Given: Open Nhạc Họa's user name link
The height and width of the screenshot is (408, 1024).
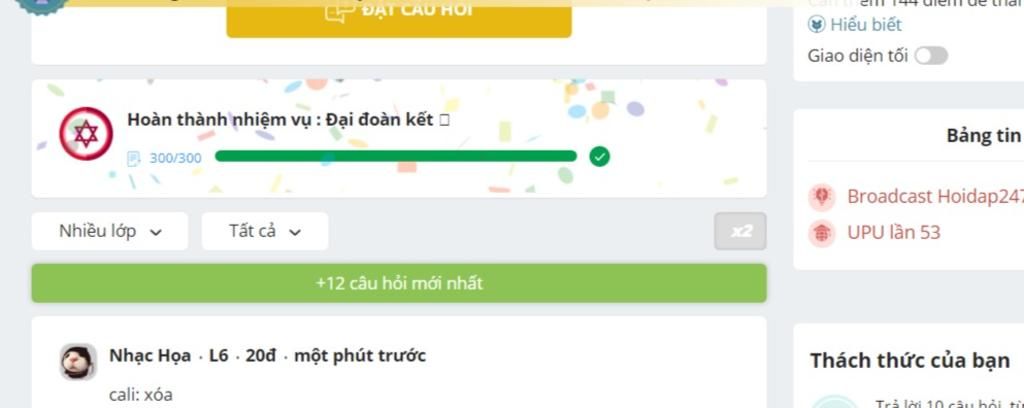Looking at the screenshot, I should click(x=150, y=356).
